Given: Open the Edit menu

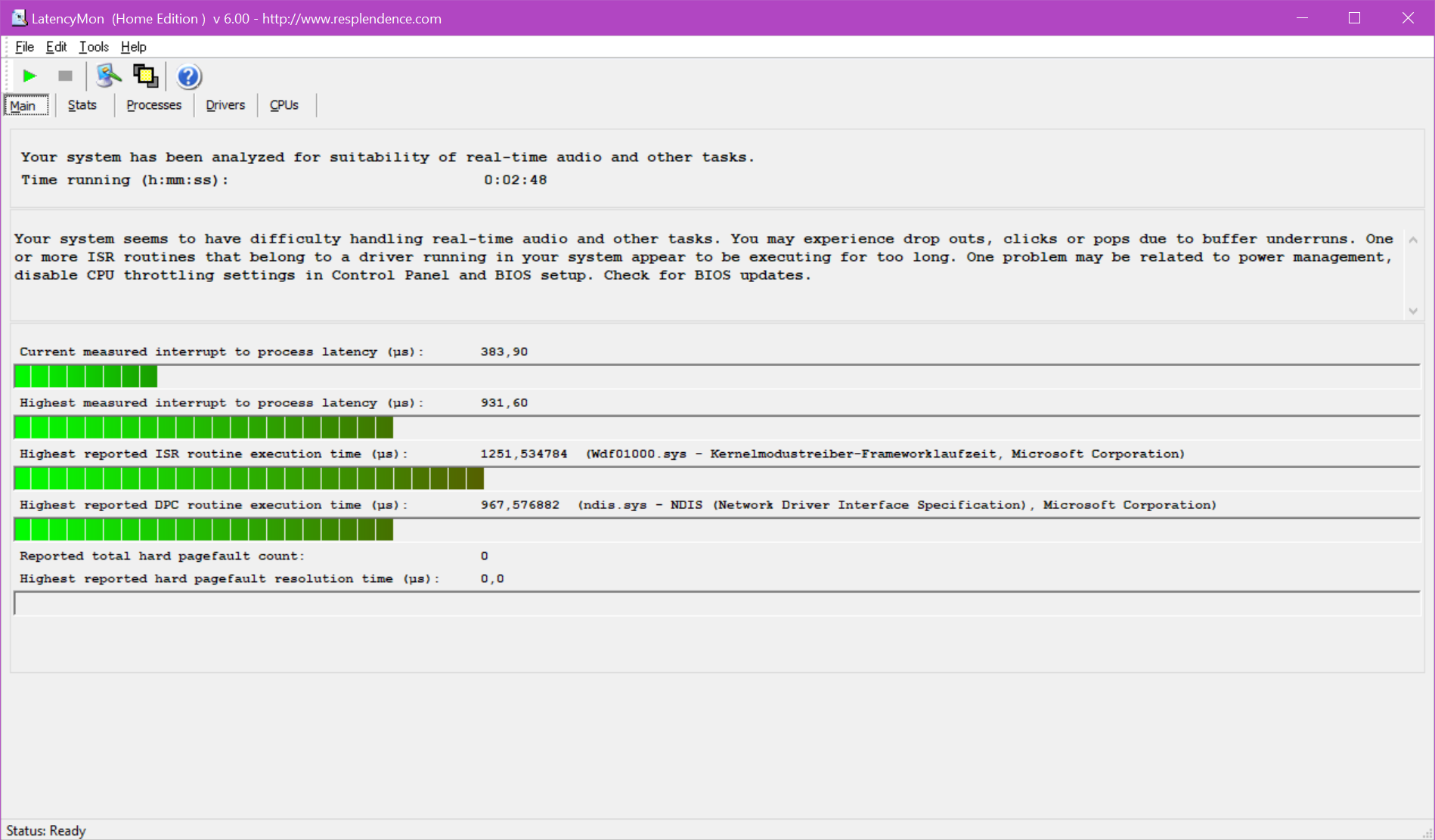Looking at the screenshot, I should pos(56,47).
